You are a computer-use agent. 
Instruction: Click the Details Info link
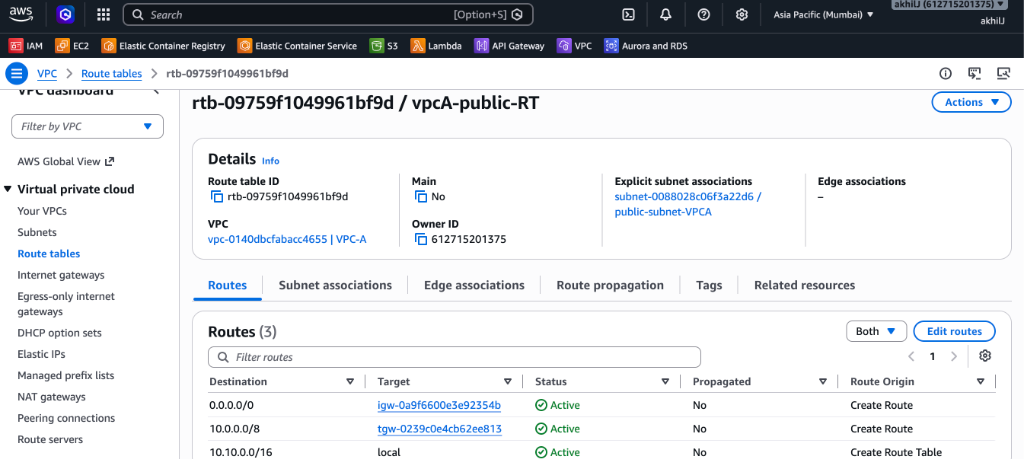[270, 161]
